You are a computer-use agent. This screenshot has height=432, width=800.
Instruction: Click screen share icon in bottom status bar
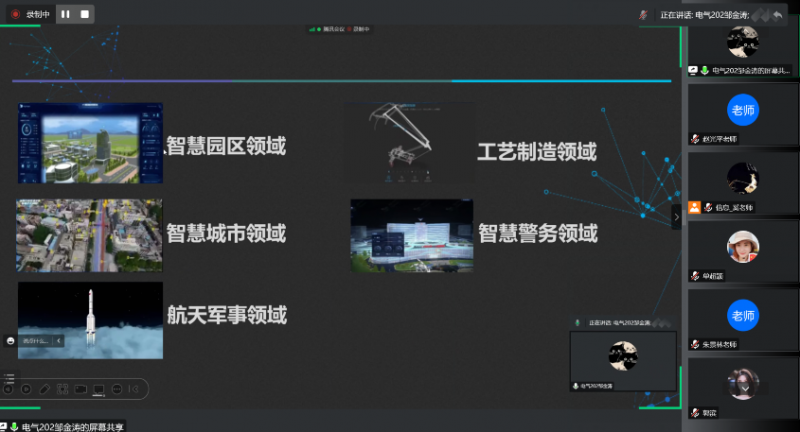click(3, 427)
